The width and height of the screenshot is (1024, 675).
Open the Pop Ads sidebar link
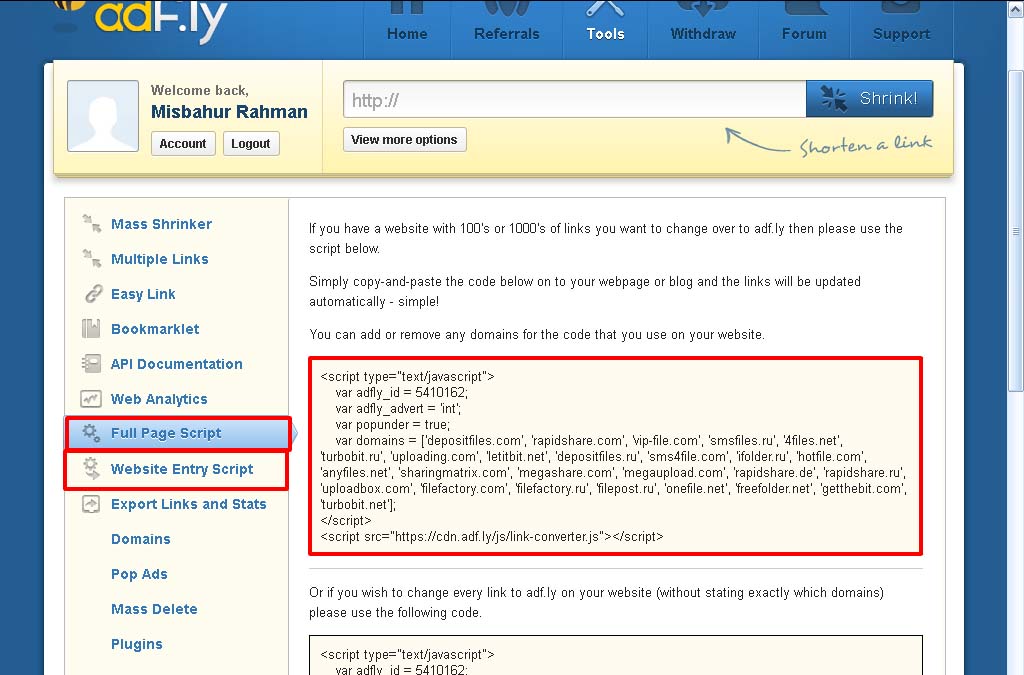[139, 574]
